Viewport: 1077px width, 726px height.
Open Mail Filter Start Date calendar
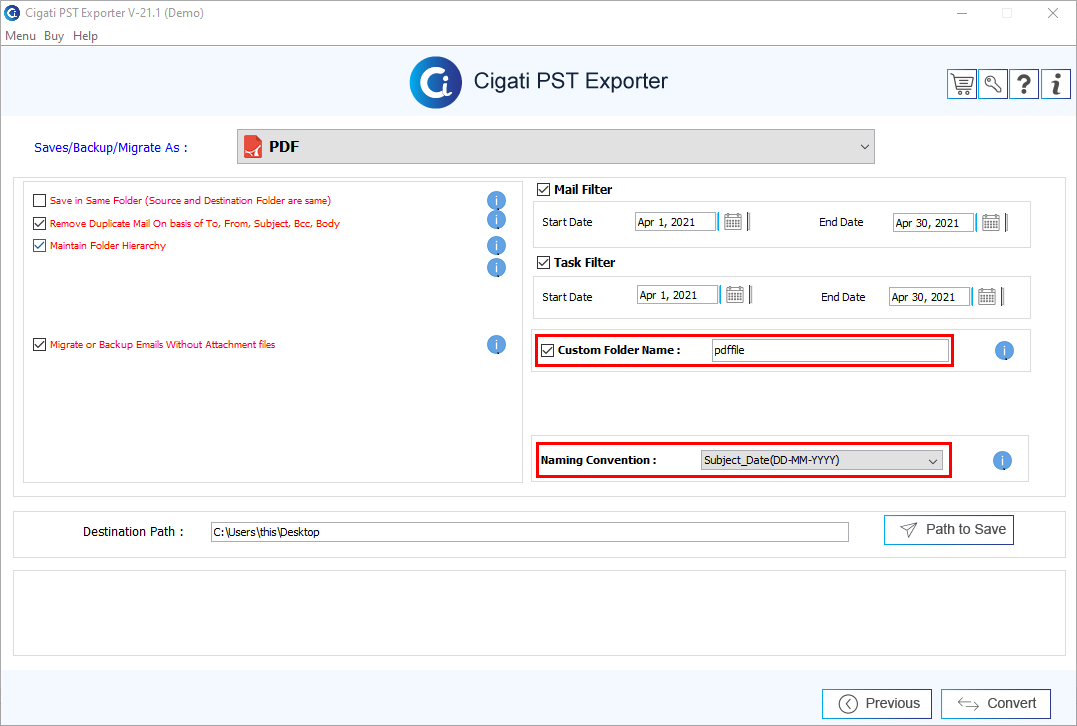(733, 222)
